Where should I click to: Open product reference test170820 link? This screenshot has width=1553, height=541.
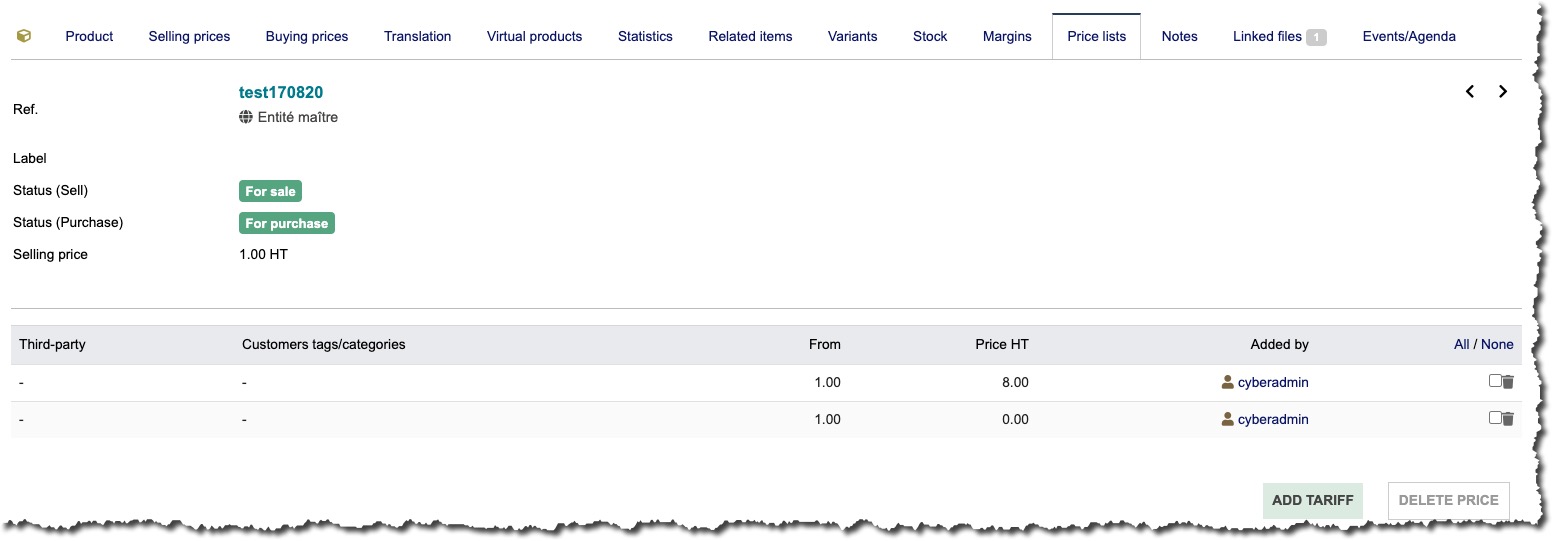281,92
